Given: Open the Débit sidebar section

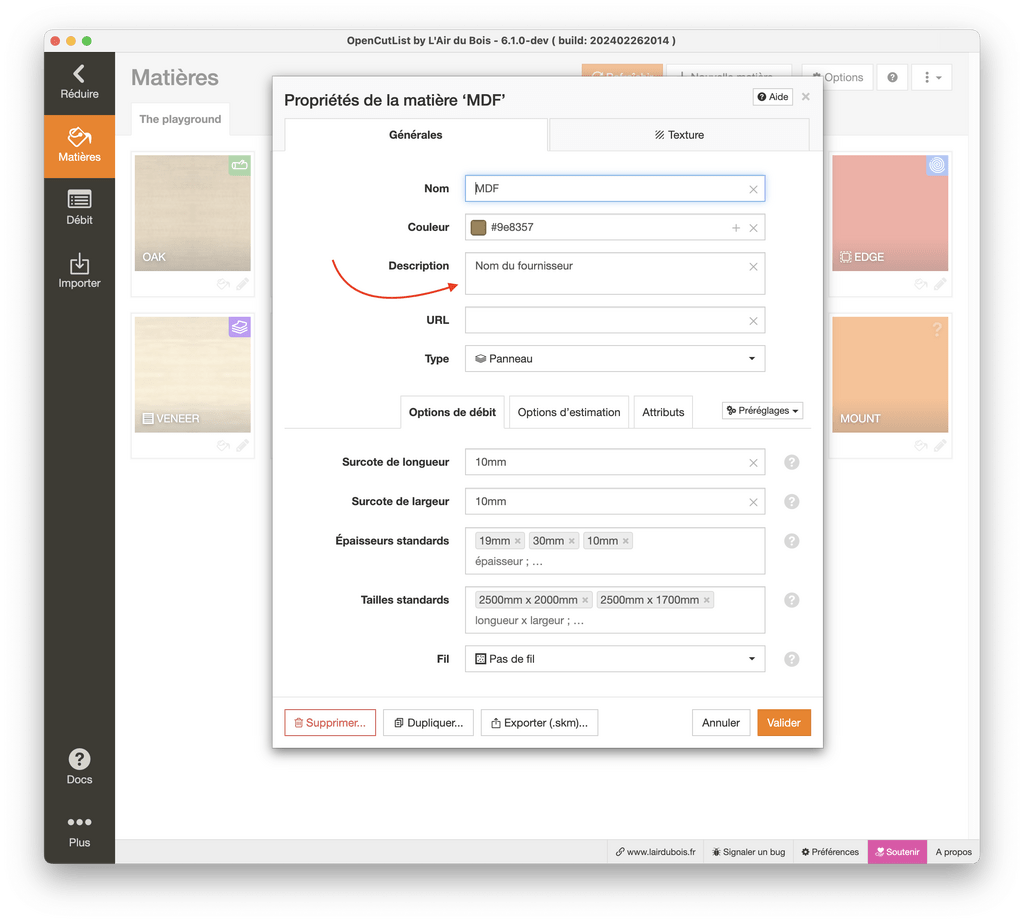Looking at the screenshot, I should pyautogui.click(x=79, y=209).
